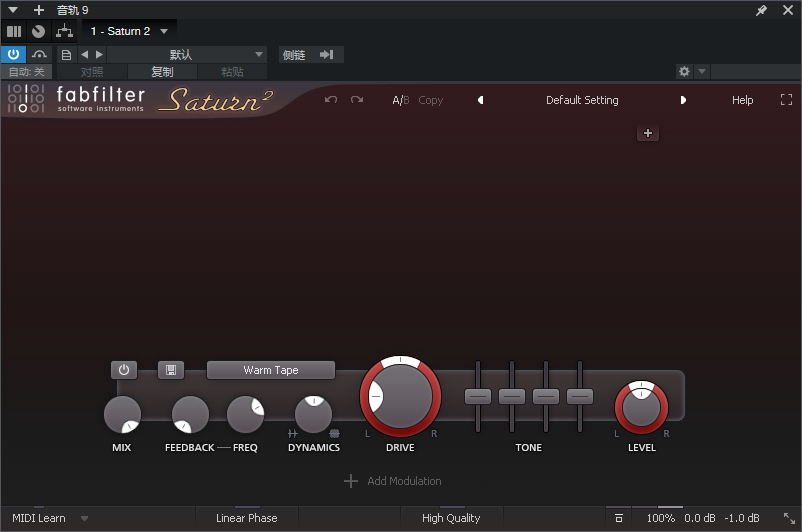
Task: Click the macro controls dial icon
Action: click(x=38, y=32)
